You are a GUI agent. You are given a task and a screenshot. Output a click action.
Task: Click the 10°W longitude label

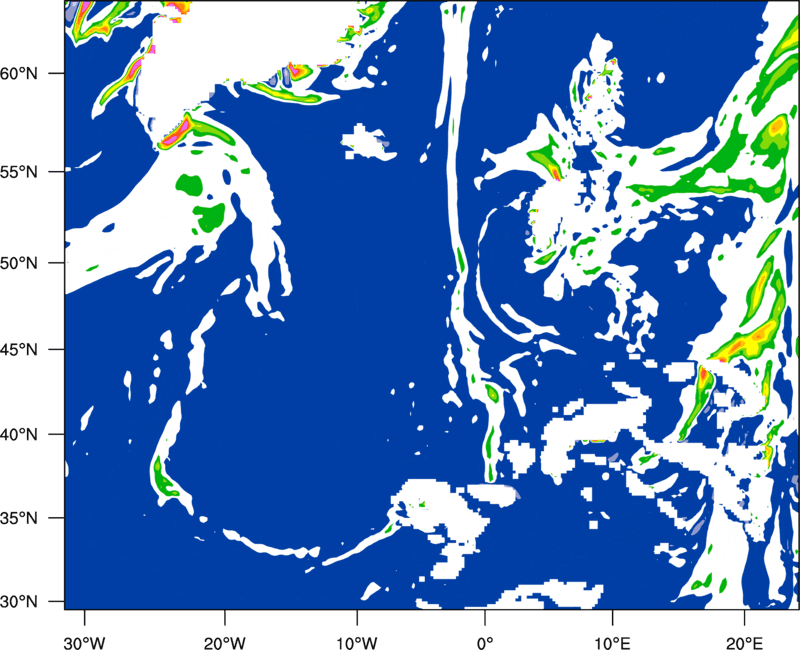click(x=357, y=643)
